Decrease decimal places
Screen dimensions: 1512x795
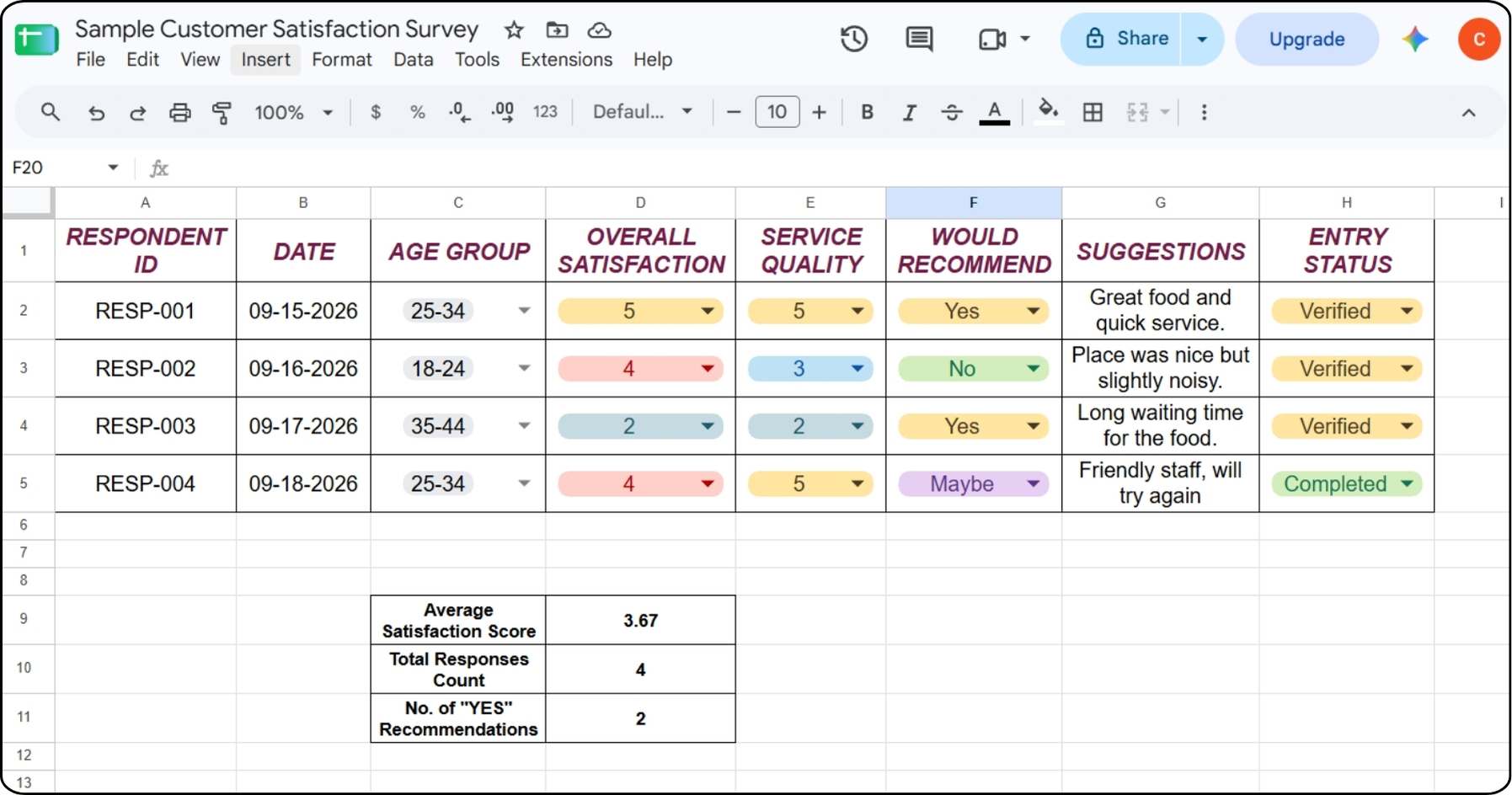(459, 112)
